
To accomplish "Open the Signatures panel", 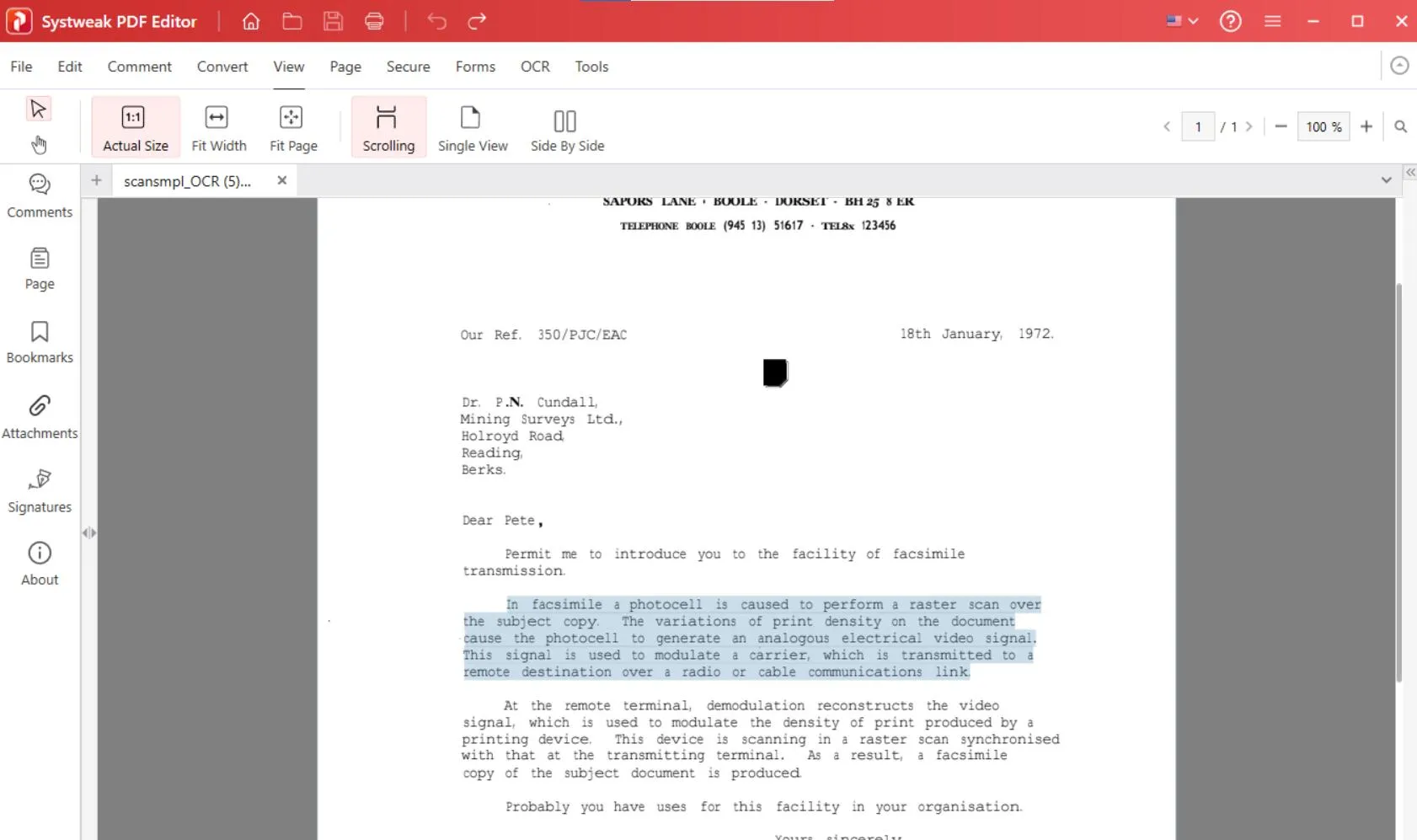I will point(40,490).
